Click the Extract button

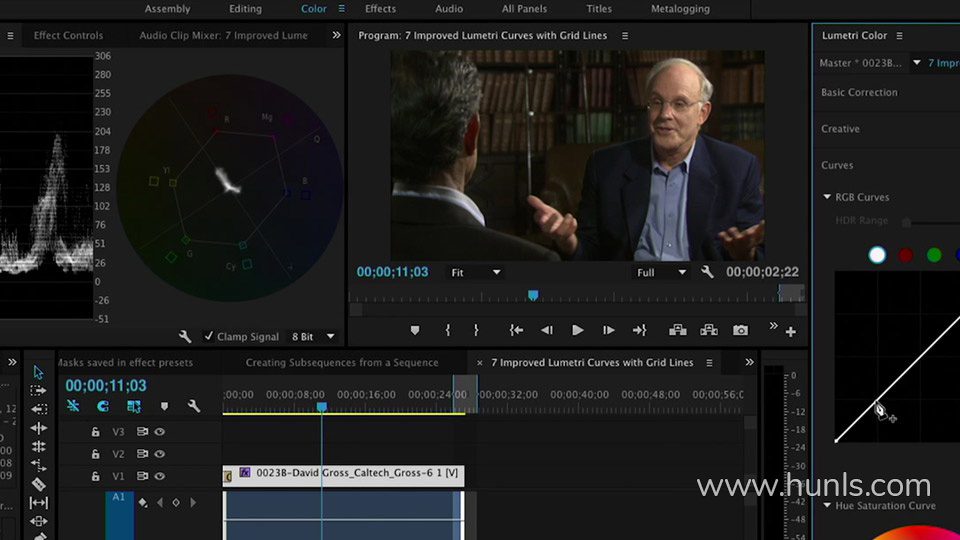(x=709, y=330)
